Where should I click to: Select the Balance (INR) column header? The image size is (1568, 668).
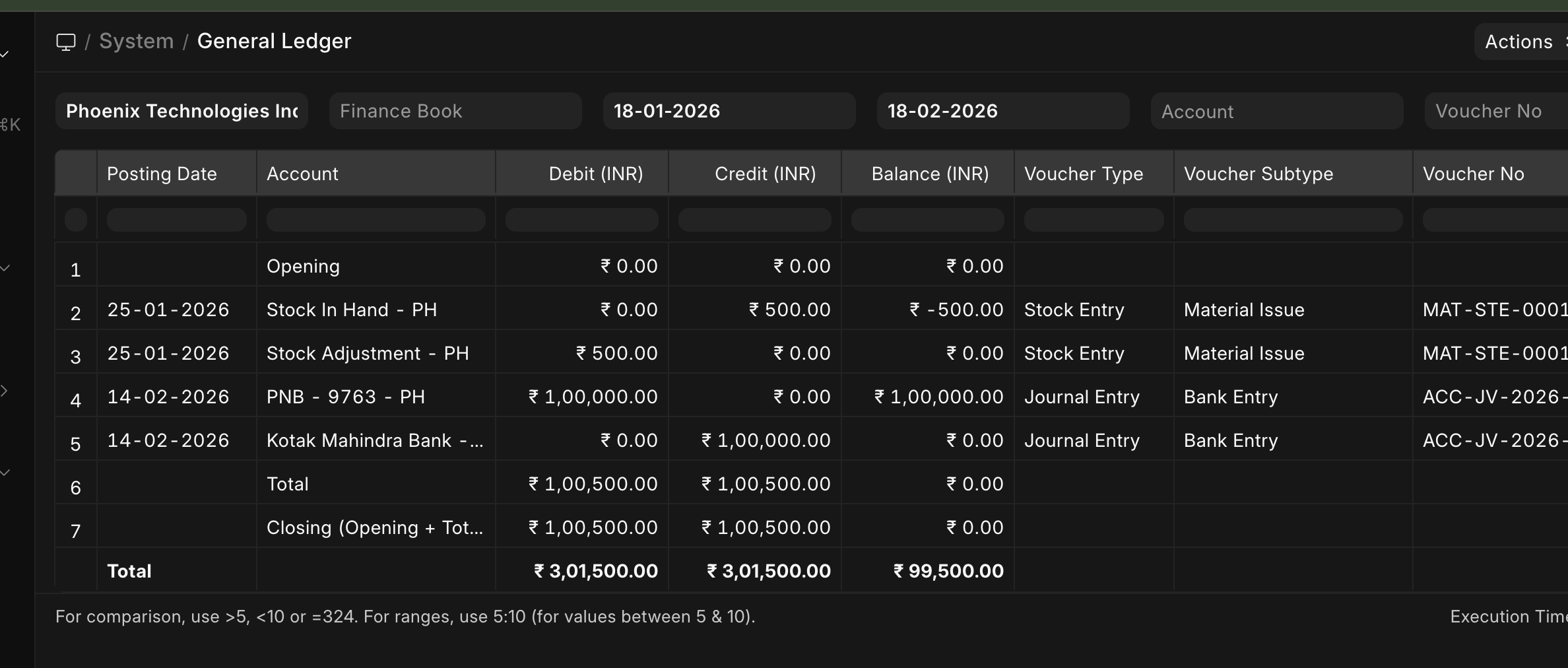point(929,174)
